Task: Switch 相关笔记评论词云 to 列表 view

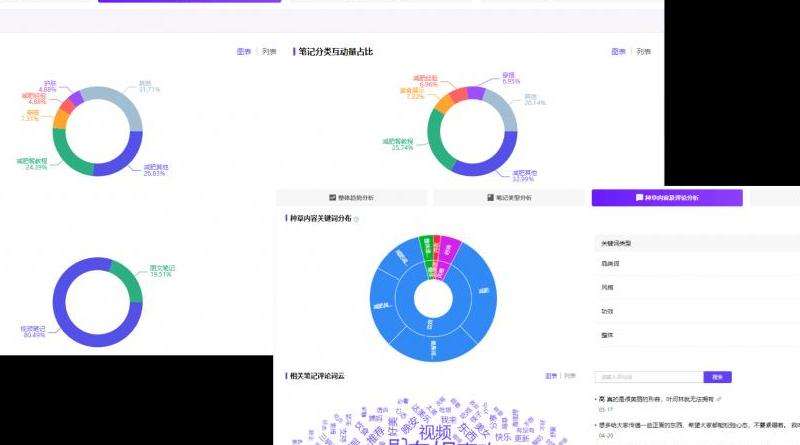Action: click(x=570, y=376)
